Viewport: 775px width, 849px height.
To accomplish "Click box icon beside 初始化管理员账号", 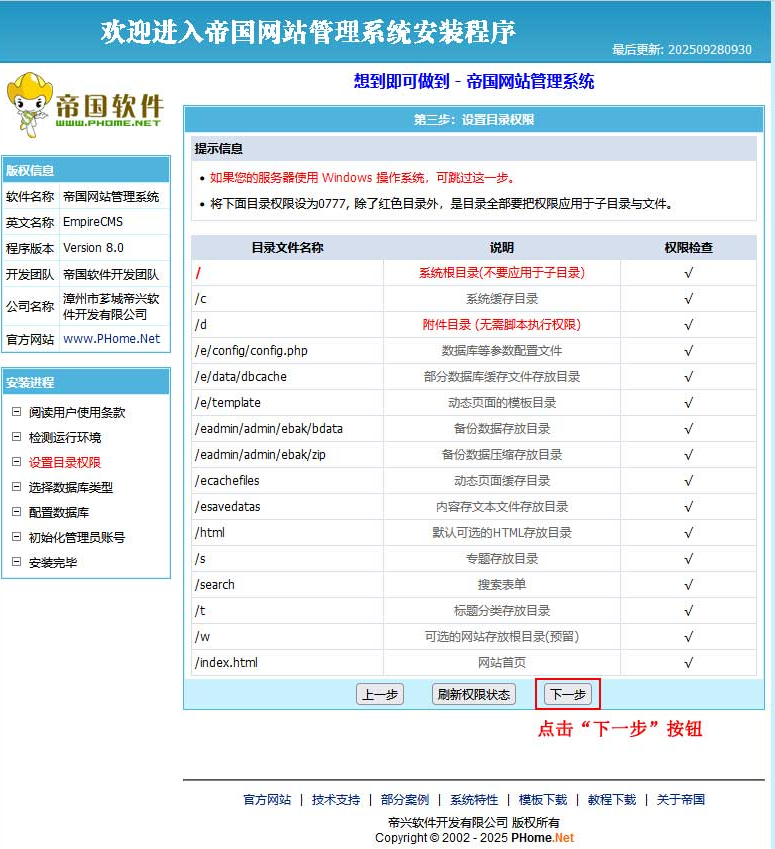I will [x=17, y=537].
